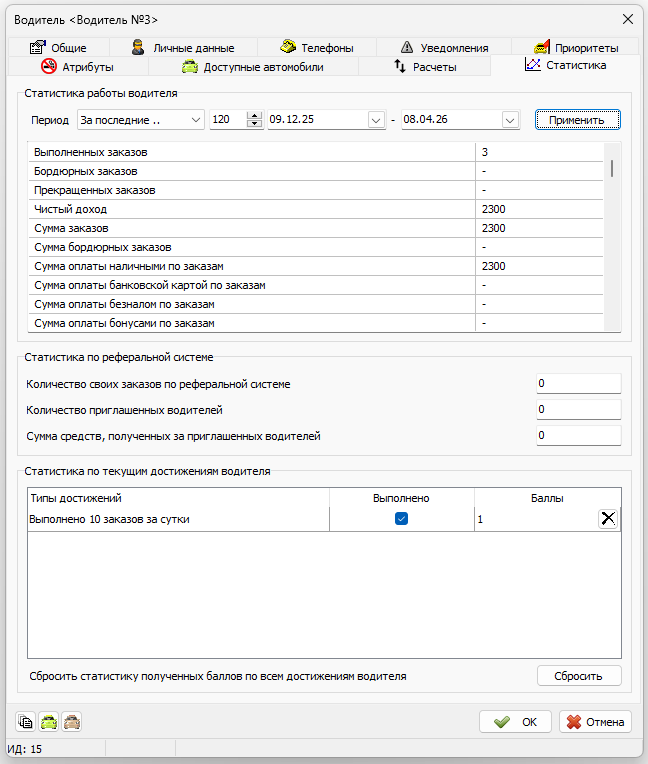Click the statistics table scrollbar thumb
Image resolution: width=648 pixels, height=764 pixels.
[x=612, y=168]
